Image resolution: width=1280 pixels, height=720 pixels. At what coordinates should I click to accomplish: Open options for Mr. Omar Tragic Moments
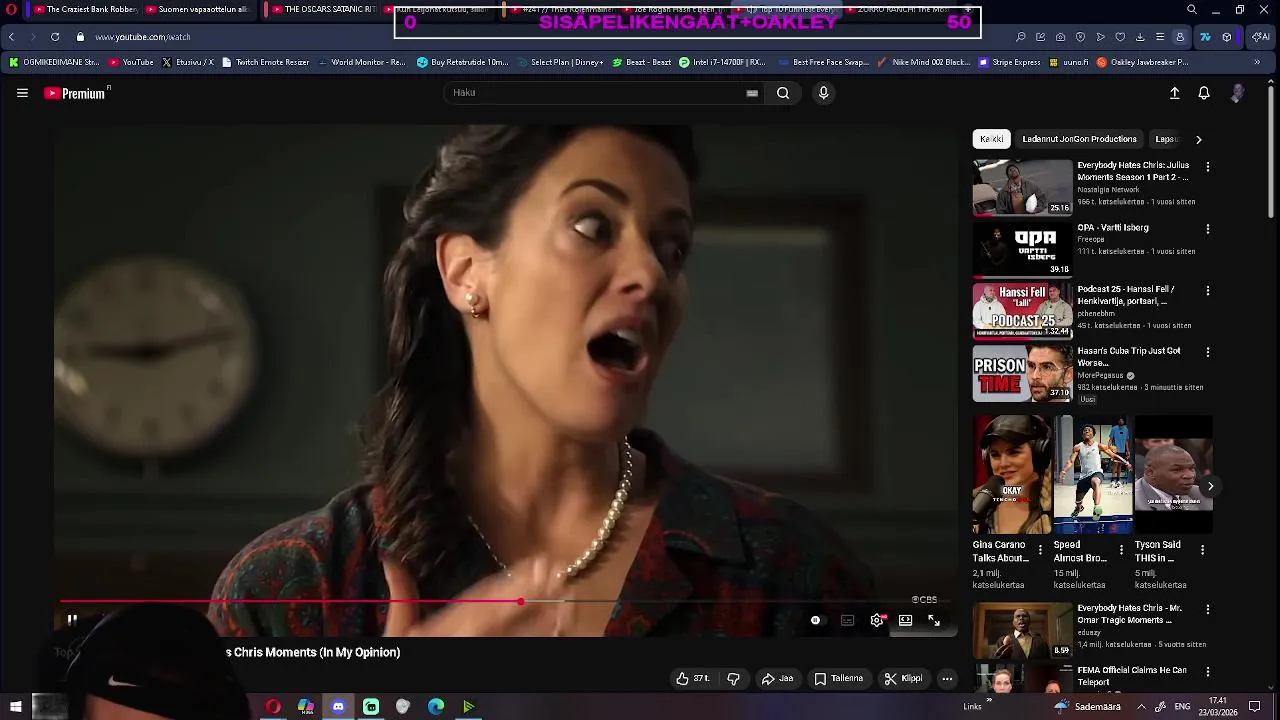click(x=1208, y=610)
